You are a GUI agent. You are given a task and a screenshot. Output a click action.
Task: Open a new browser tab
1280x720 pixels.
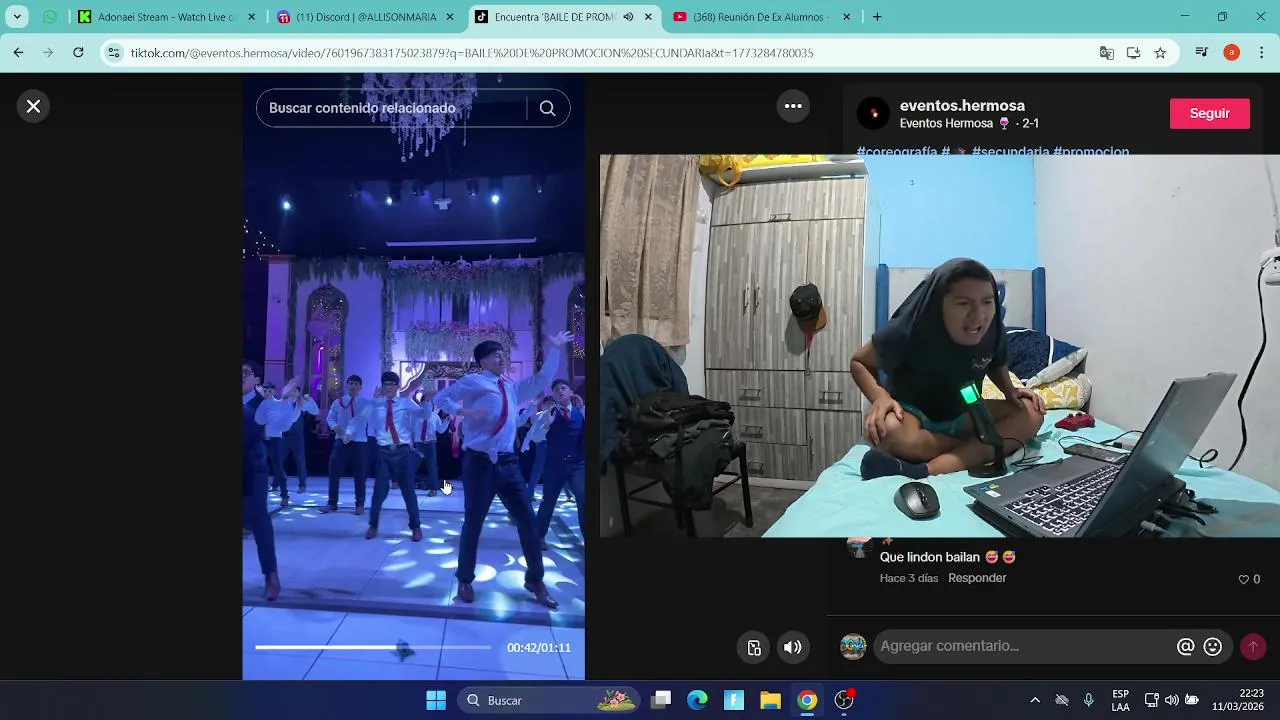click(877, 17)
